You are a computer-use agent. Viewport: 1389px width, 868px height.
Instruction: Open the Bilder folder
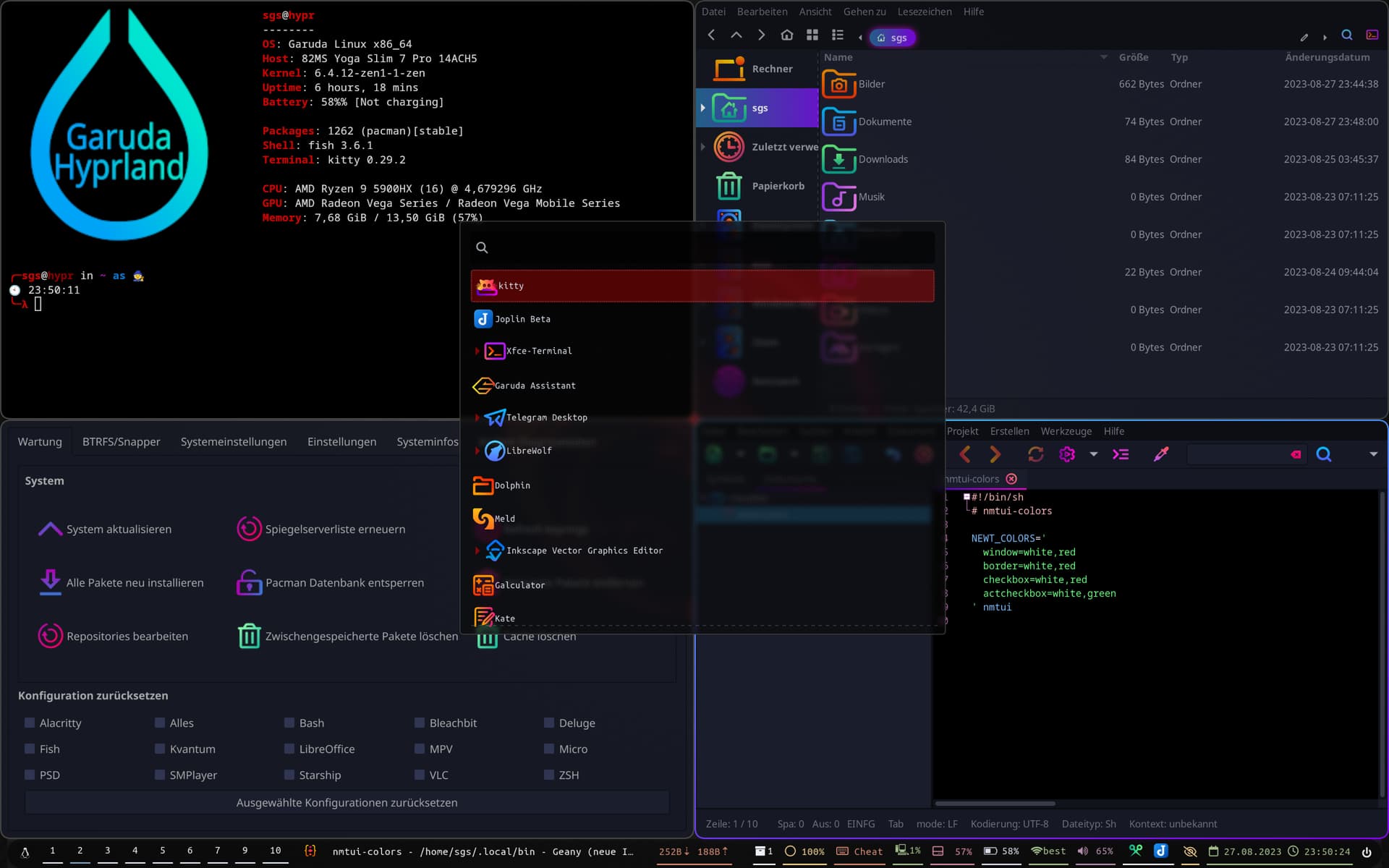tap(854, 84)
